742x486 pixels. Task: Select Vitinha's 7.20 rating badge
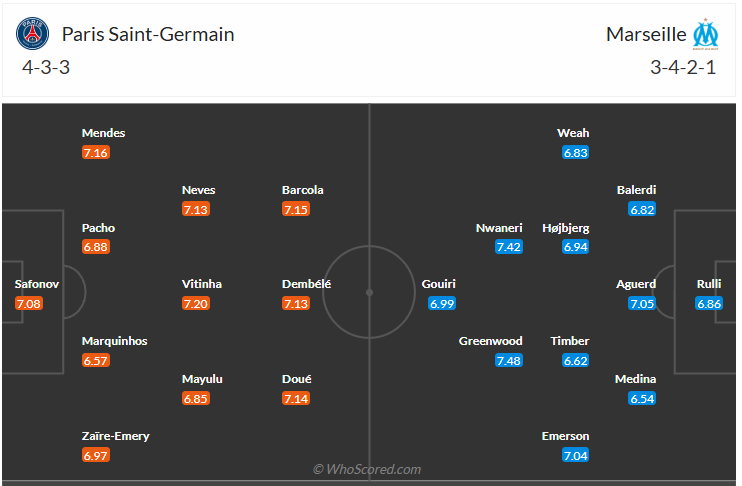coord(197,303)
